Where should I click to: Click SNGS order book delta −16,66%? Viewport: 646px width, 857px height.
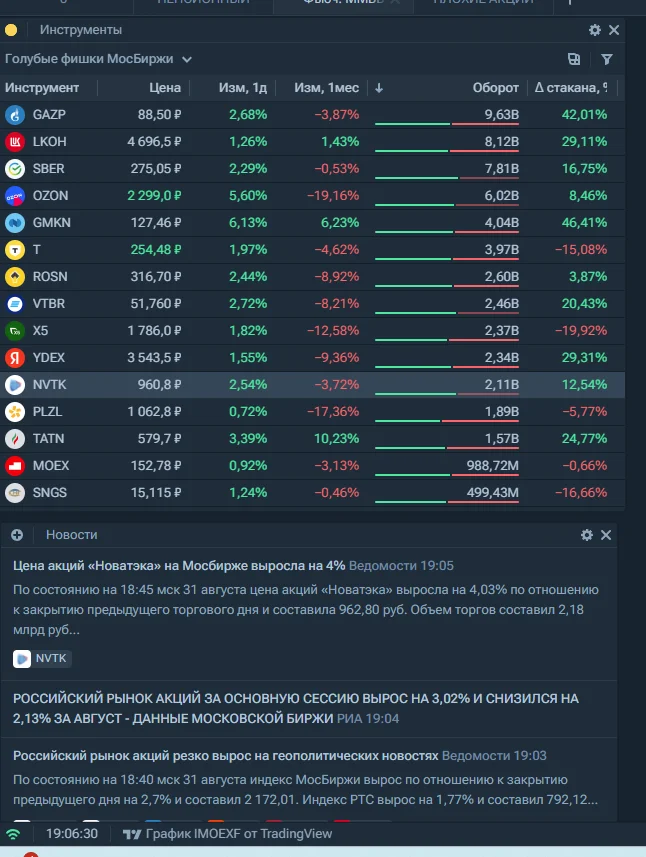pyautogui.click(x=581, y=493)
